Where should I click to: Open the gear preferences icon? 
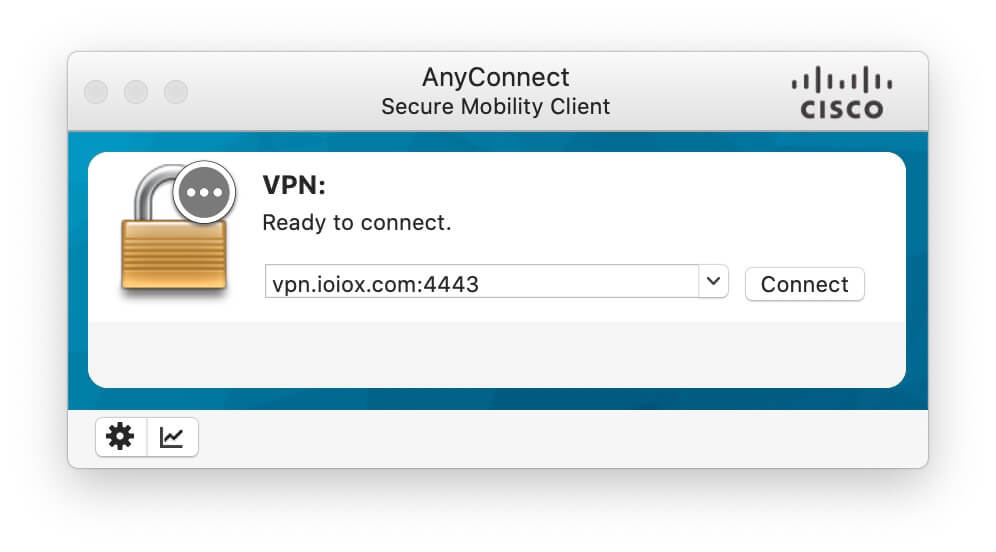coord(121,437)
